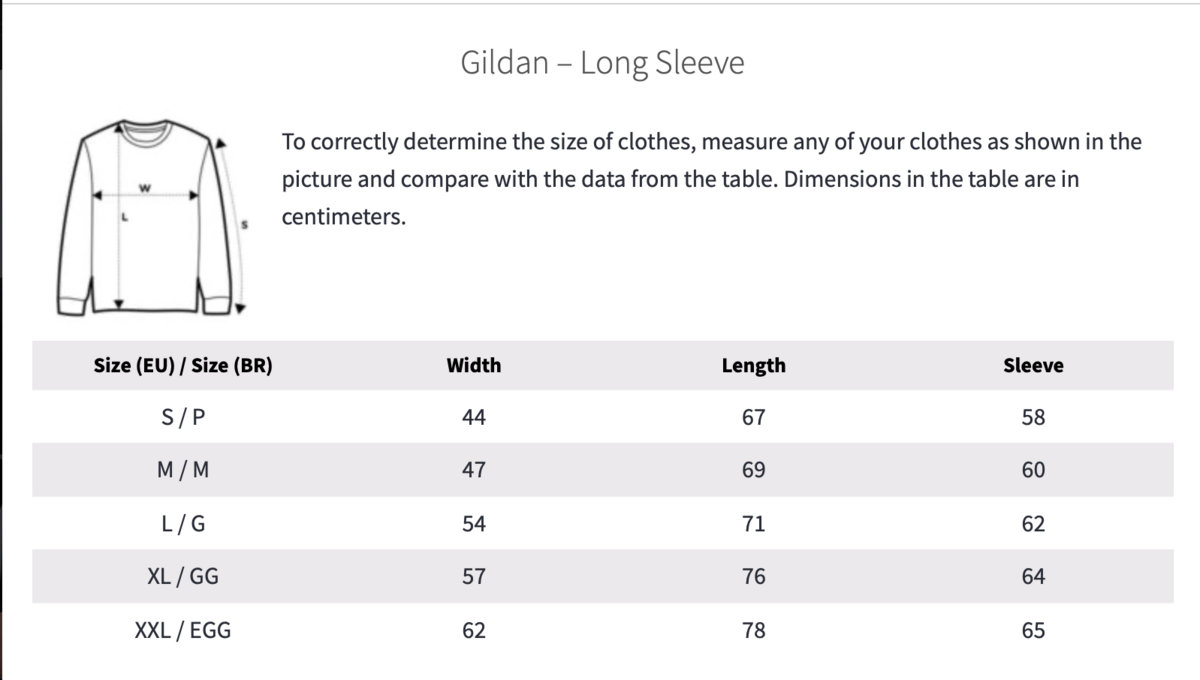Click the Sleeve column header
Screen dimensions: 1200x680
(1033, 365)
